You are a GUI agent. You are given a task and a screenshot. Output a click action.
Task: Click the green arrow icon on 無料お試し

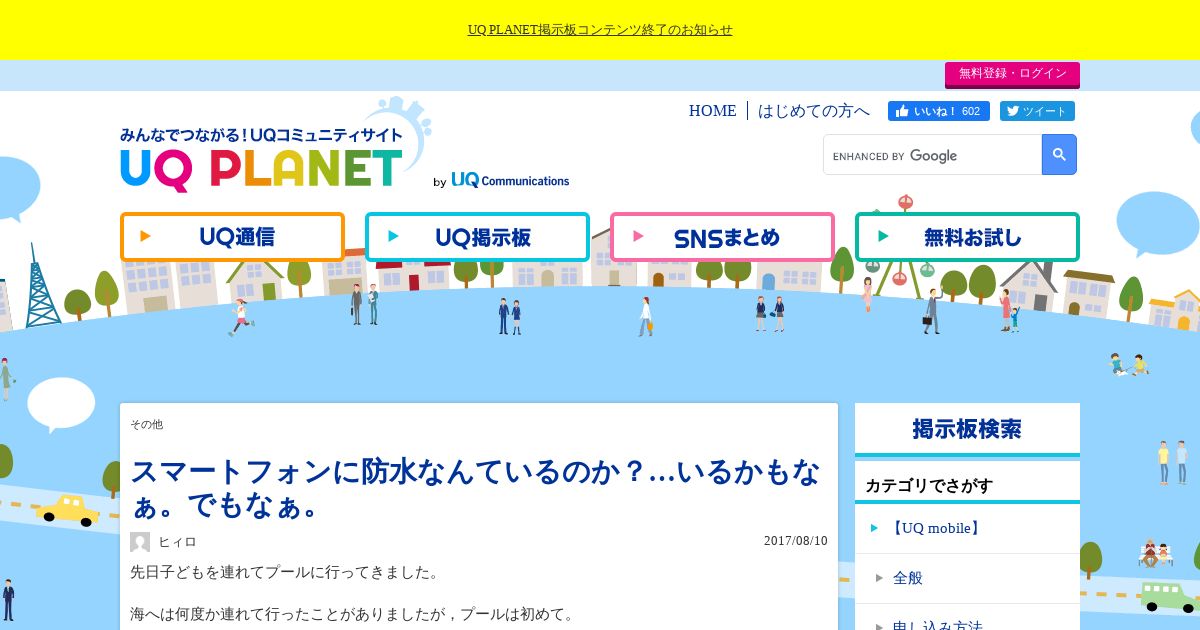[x=883, y=237]
